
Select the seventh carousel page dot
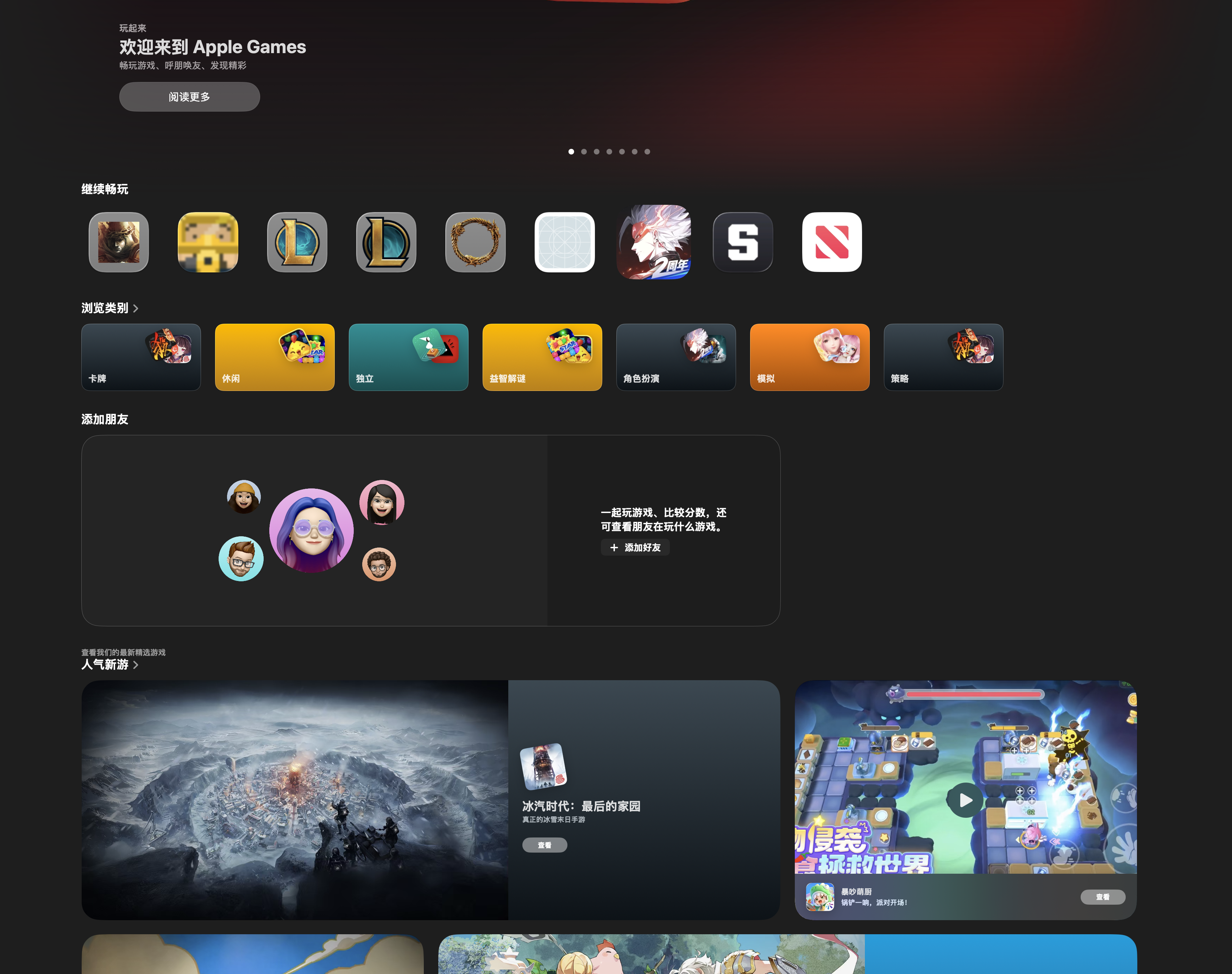coord(647,152)
